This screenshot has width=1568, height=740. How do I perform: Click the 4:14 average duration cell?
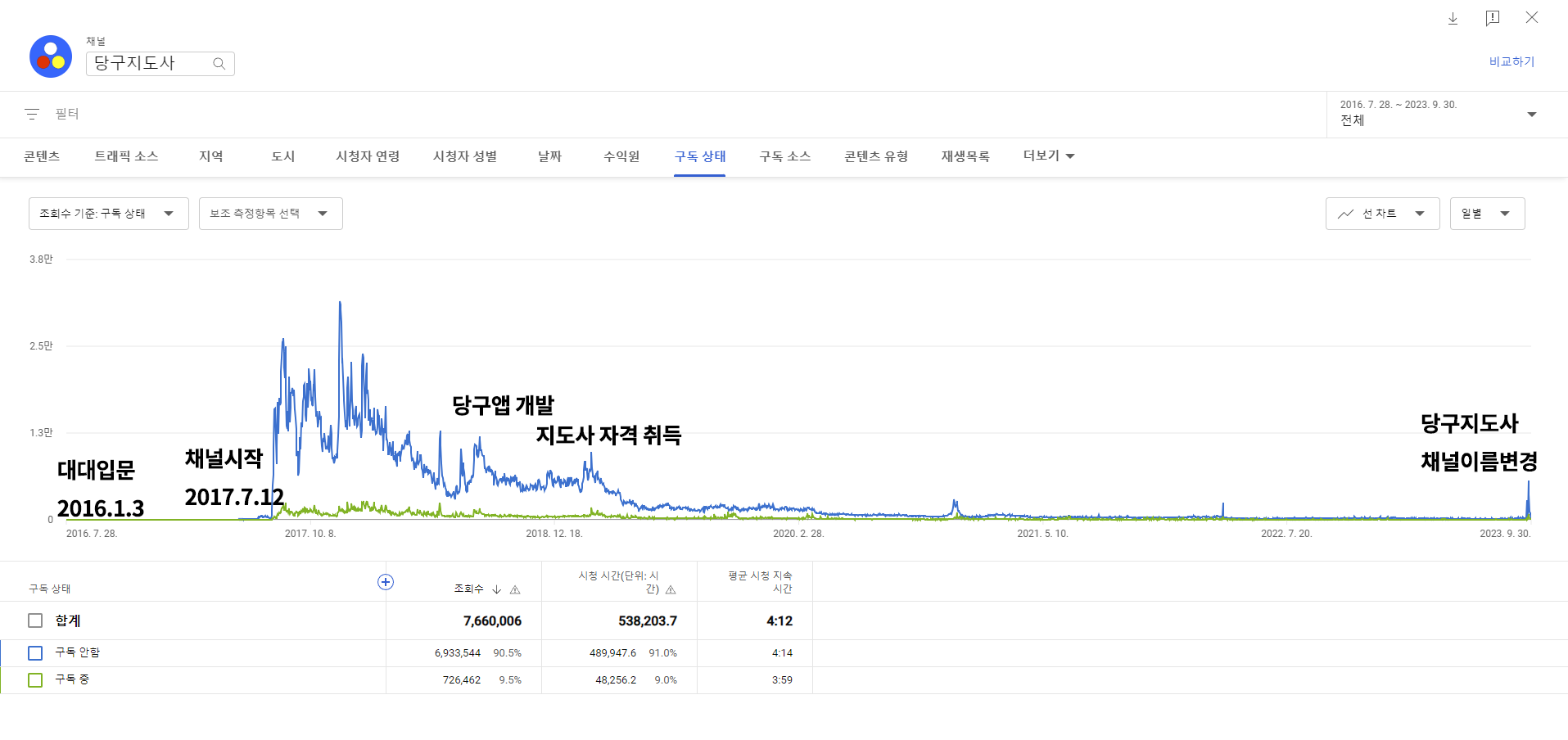(782, 652)
